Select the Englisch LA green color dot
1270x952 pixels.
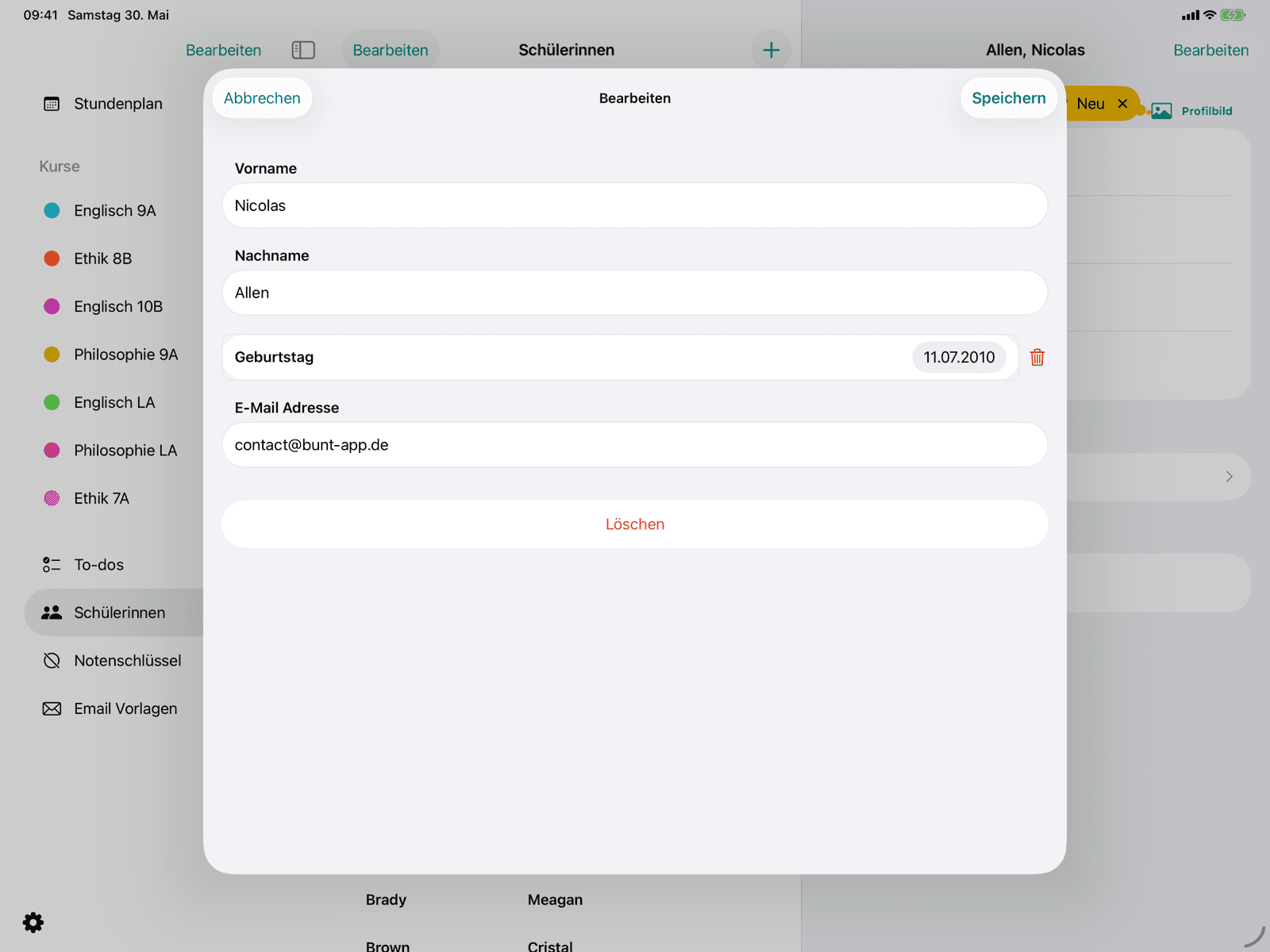point(52,402)
